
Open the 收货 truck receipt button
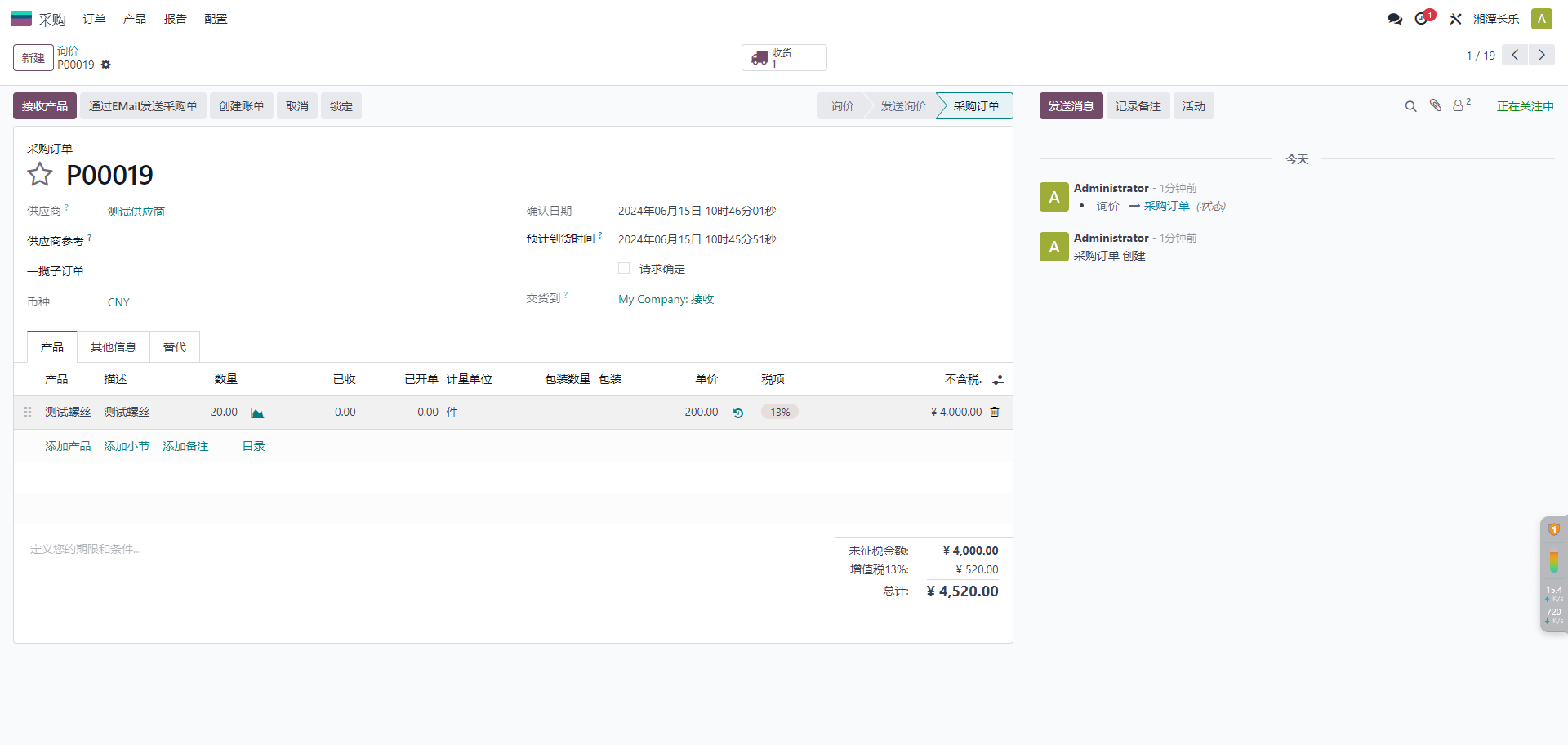click(x=783, y=58)
